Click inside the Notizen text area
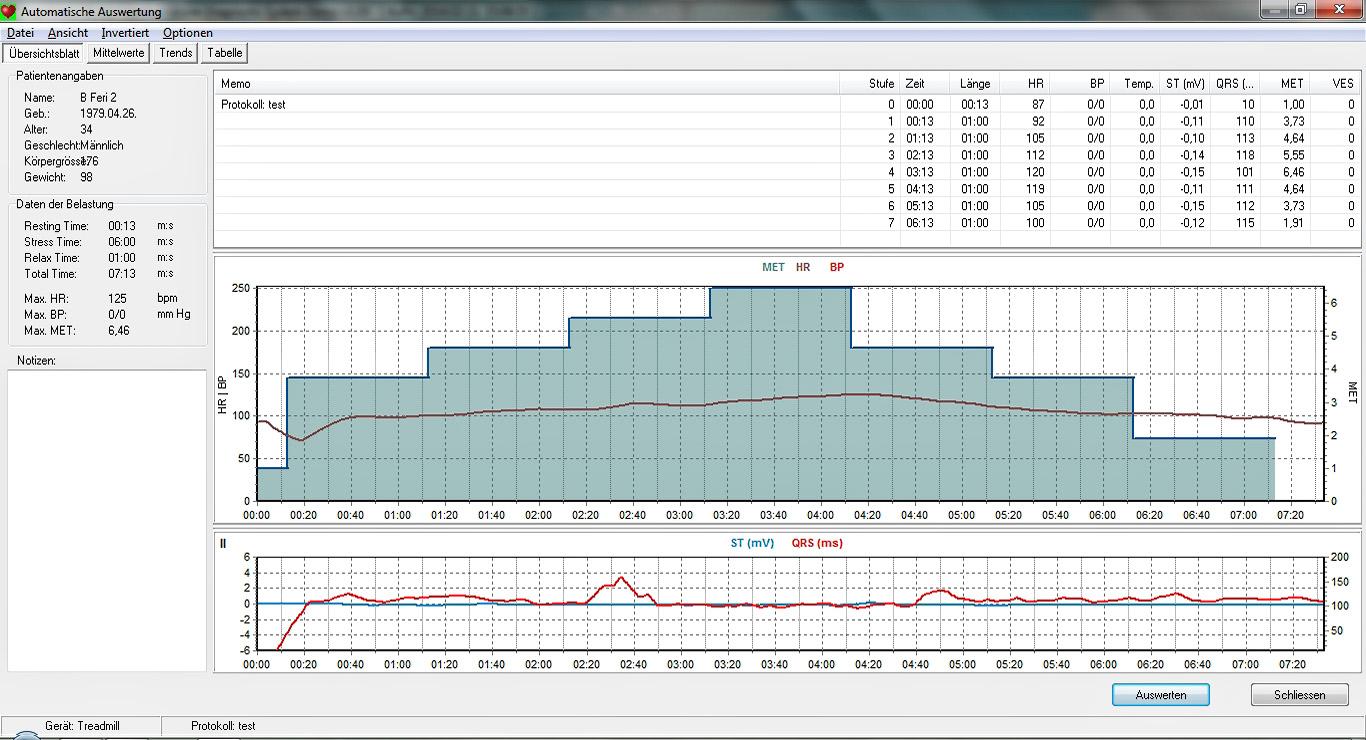1366x740 pixels. 106,520
